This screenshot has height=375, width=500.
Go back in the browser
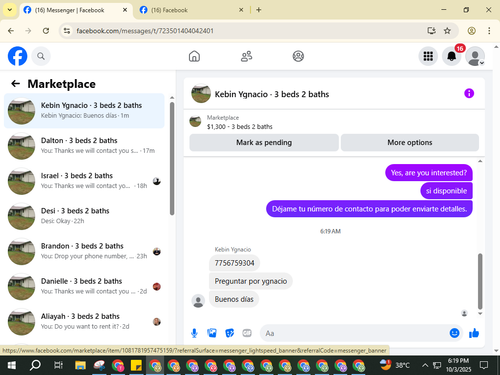tap(11, 31)
